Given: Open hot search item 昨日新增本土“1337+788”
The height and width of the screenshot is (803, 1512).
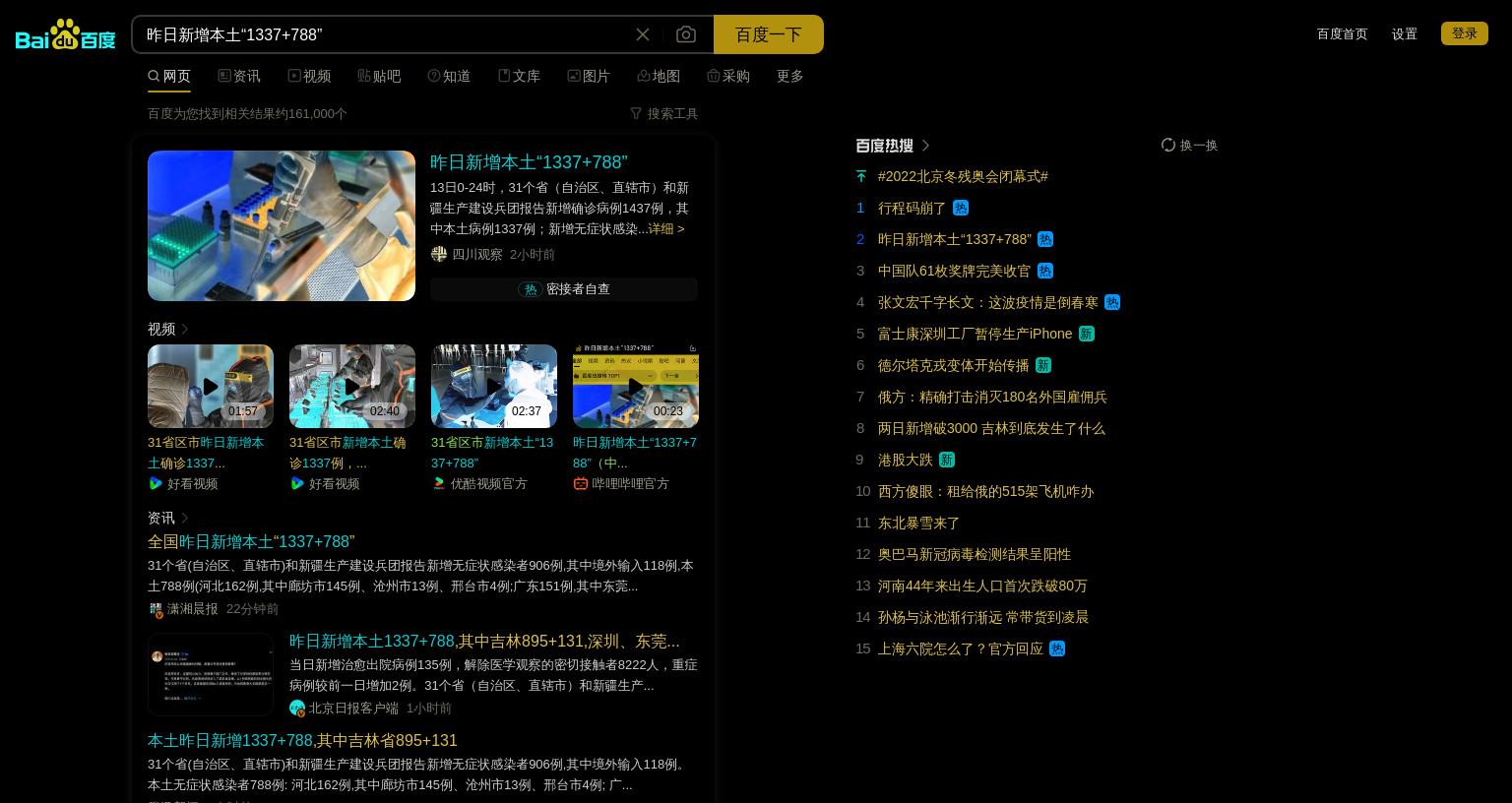Looking at the screenshot, I should pyautogui.click(x=955, y=239).
